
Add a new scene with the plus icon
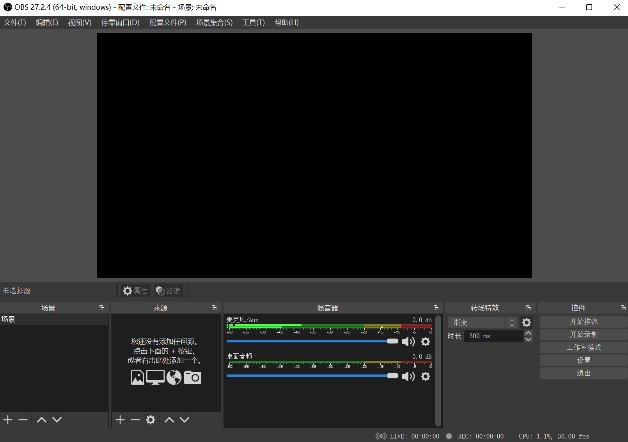(x=8, y=420)
